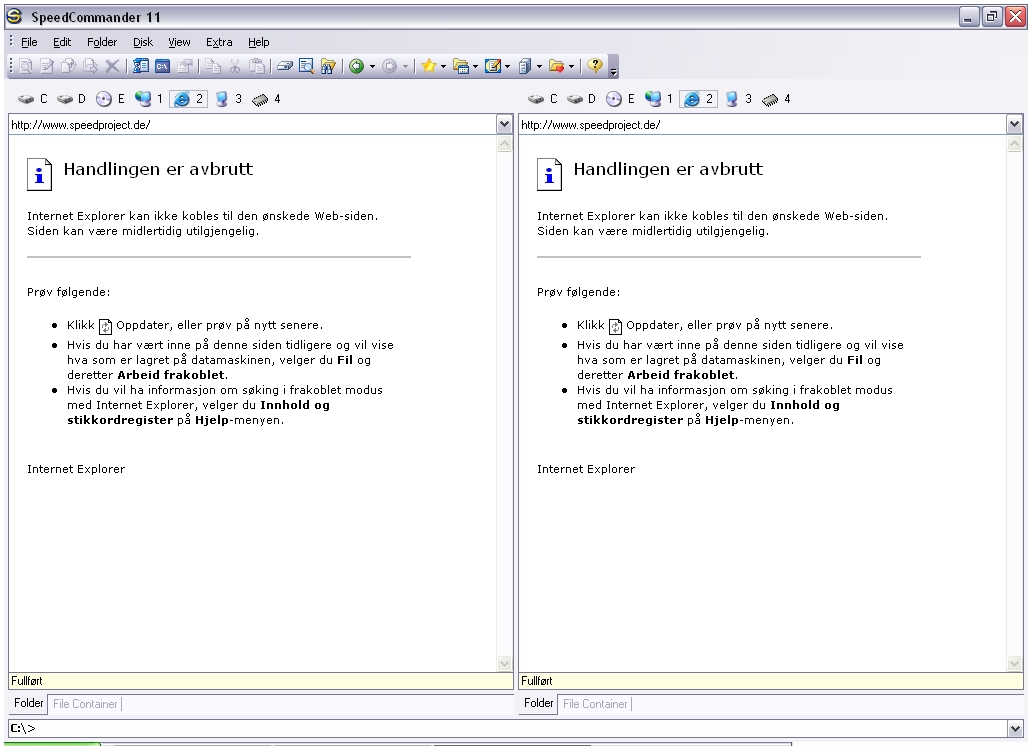The width and height of the screenshot is (1032, 746).
Task: Click the Move files toolbar icon
Action: point(91,66)
